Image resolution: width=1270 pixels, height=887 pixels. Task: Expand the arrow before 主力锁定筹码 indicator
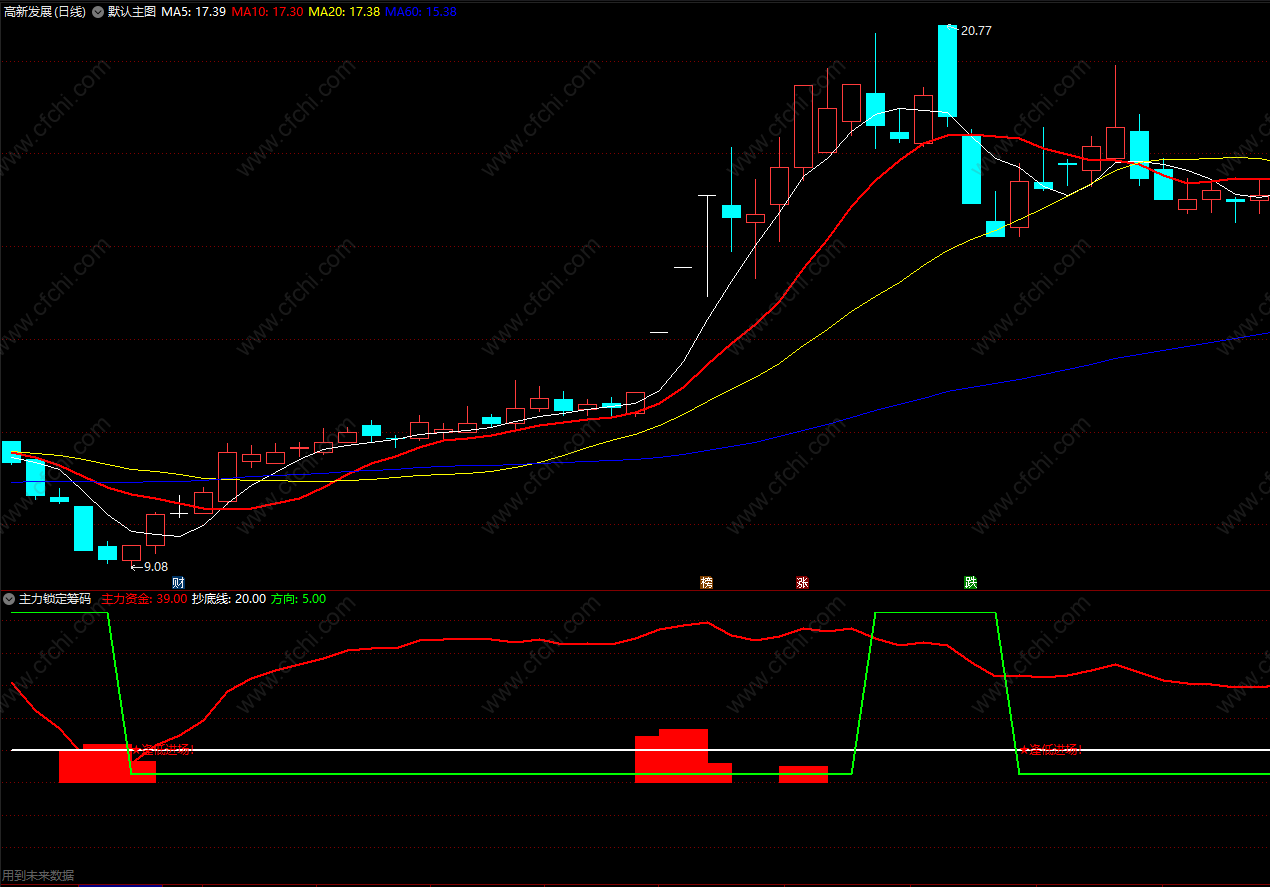click(x=9, y=599)
